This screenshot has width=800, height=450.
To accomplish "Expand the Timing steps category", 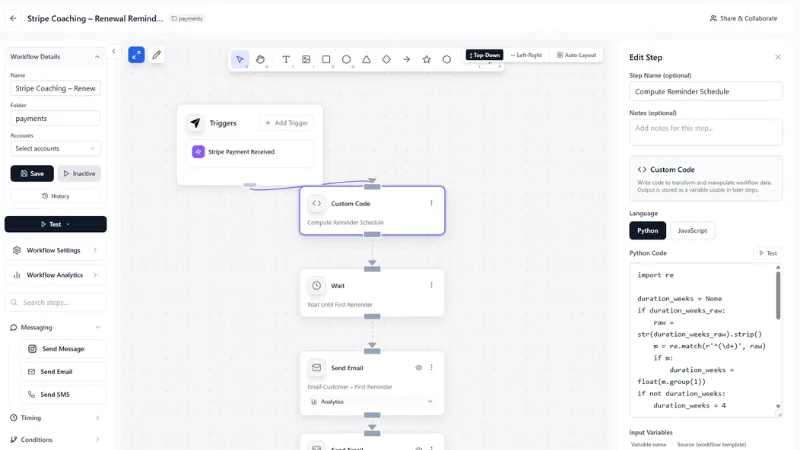I will (55, 417).
